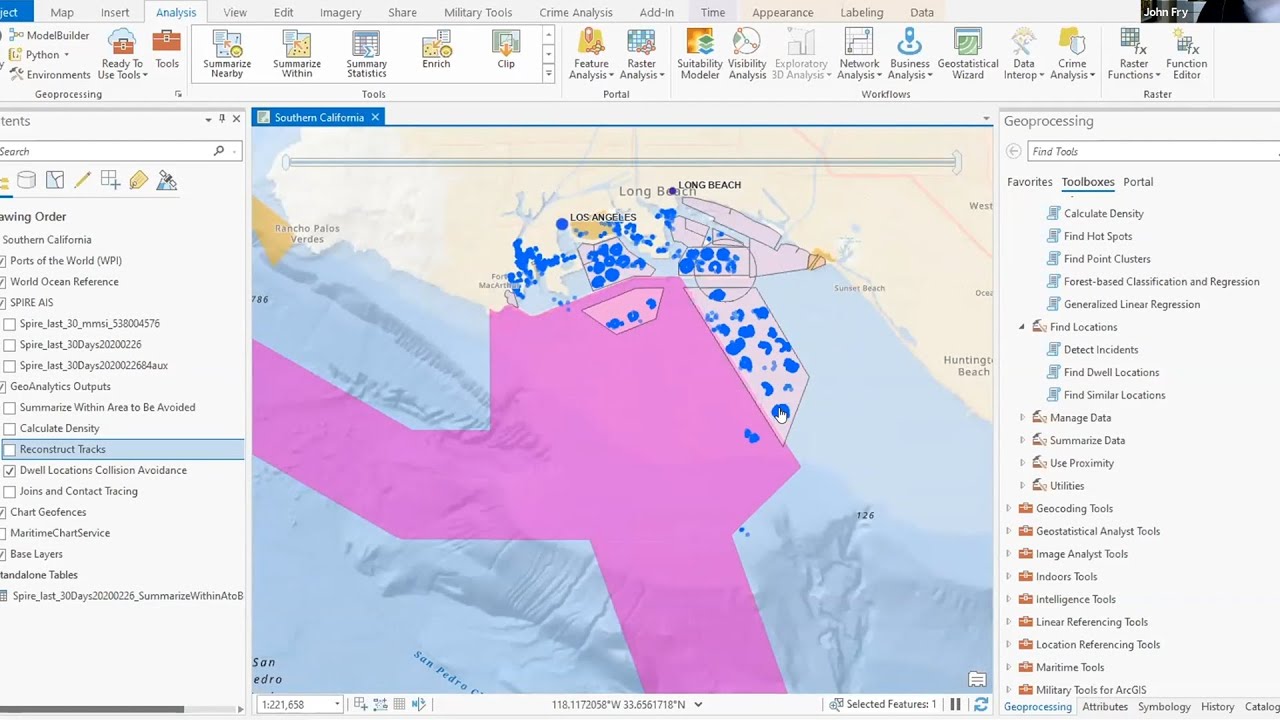This screenshot has height=720, width=1280.
Task: Open the Clip tool
Action: pos(506,50)
